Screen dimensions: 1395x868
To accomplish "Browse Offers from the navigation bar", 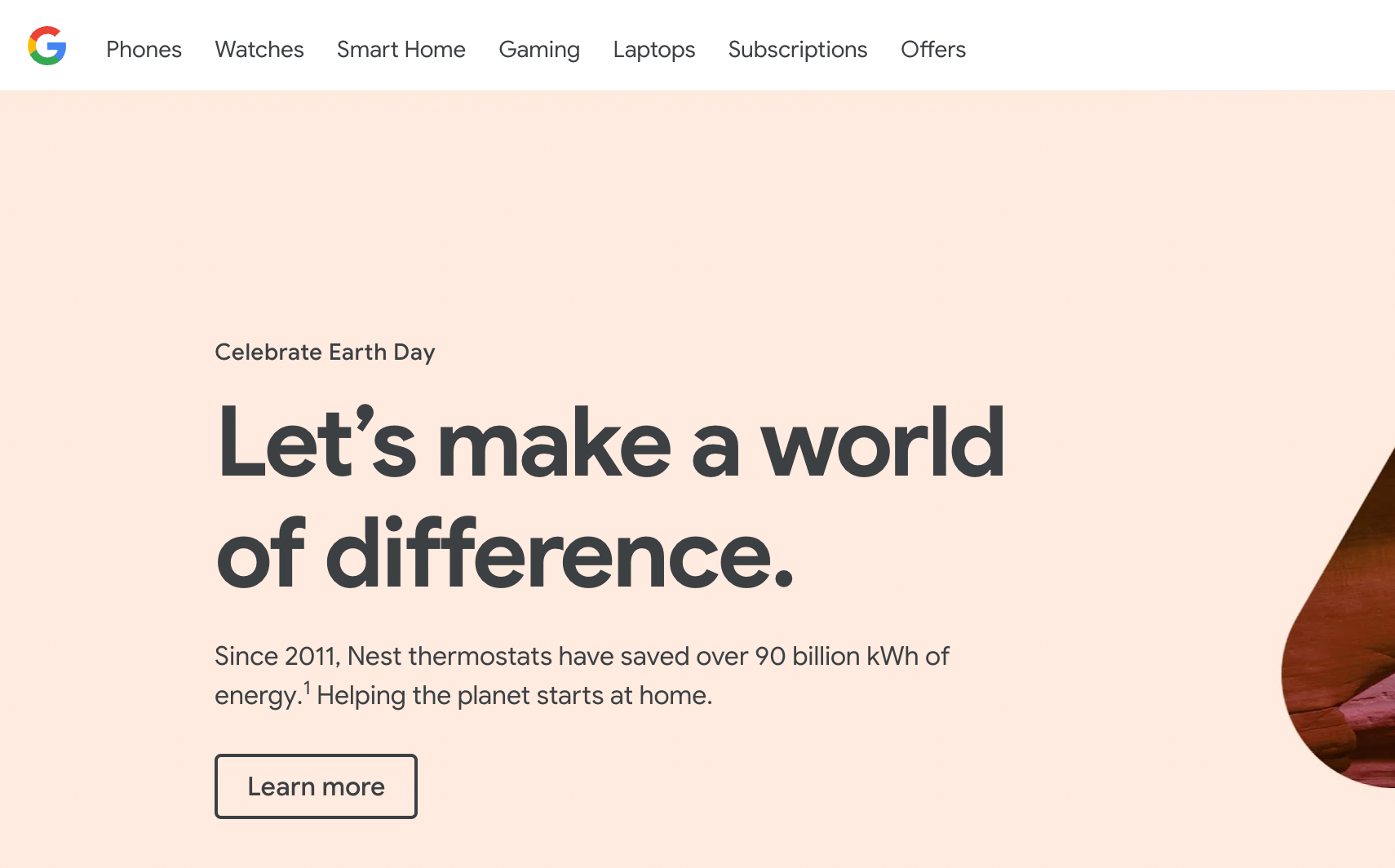I will point(932,49).
